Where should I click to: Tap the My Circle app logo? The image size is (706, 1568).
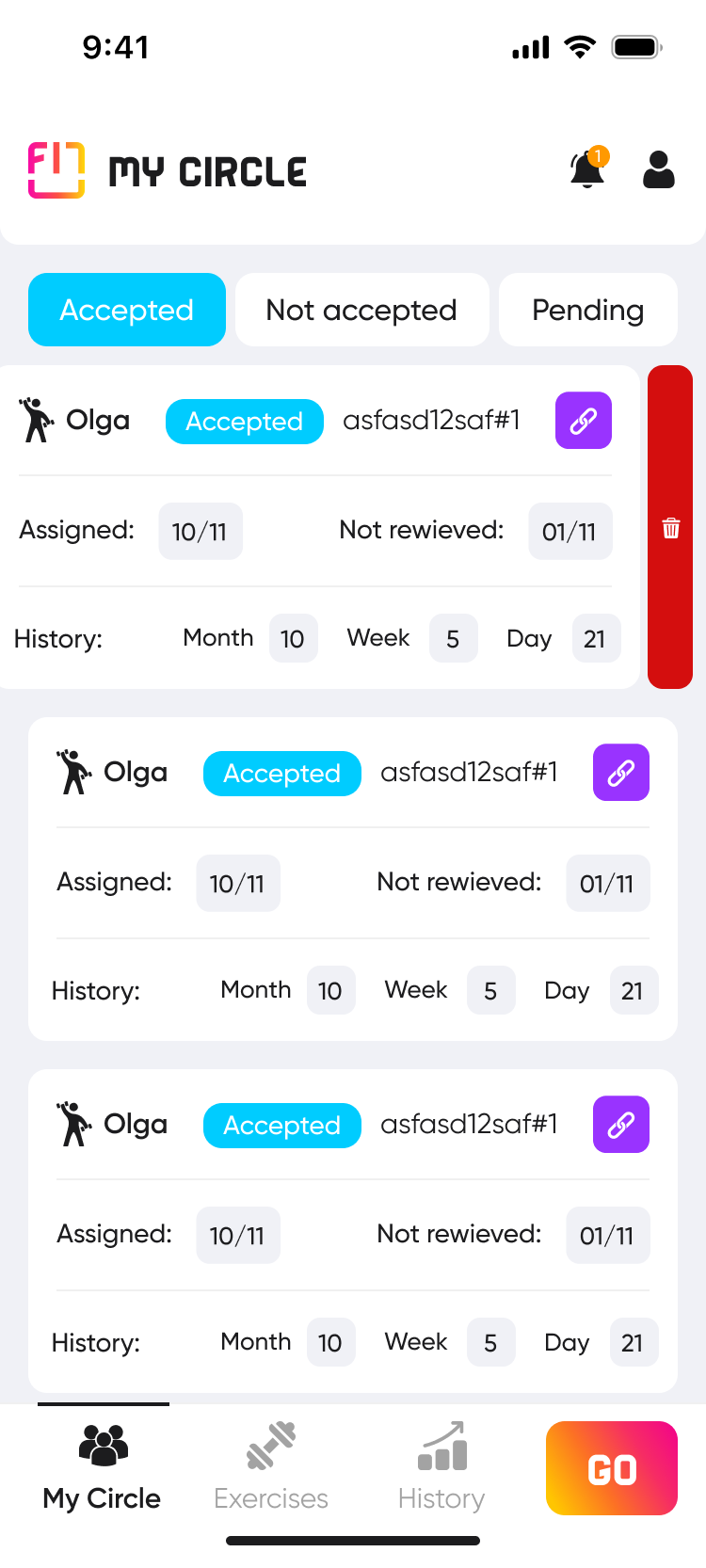(56, 170)
